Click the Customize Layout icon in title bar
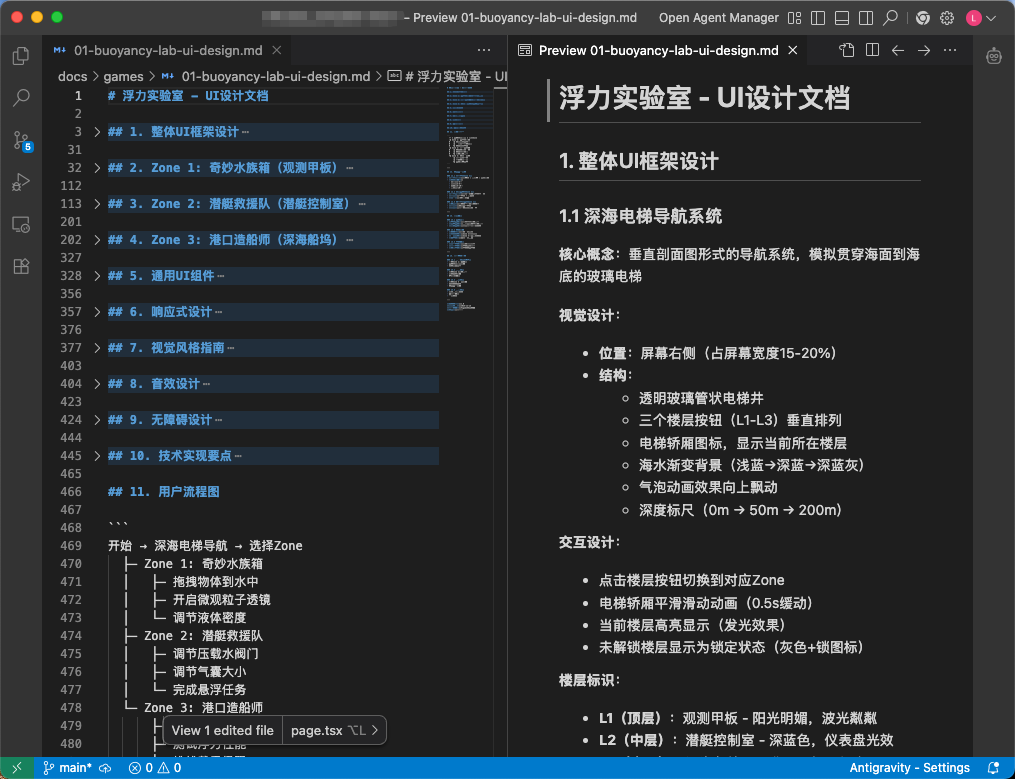Viewport: 1015px width, 779px height. click(794, 18)
